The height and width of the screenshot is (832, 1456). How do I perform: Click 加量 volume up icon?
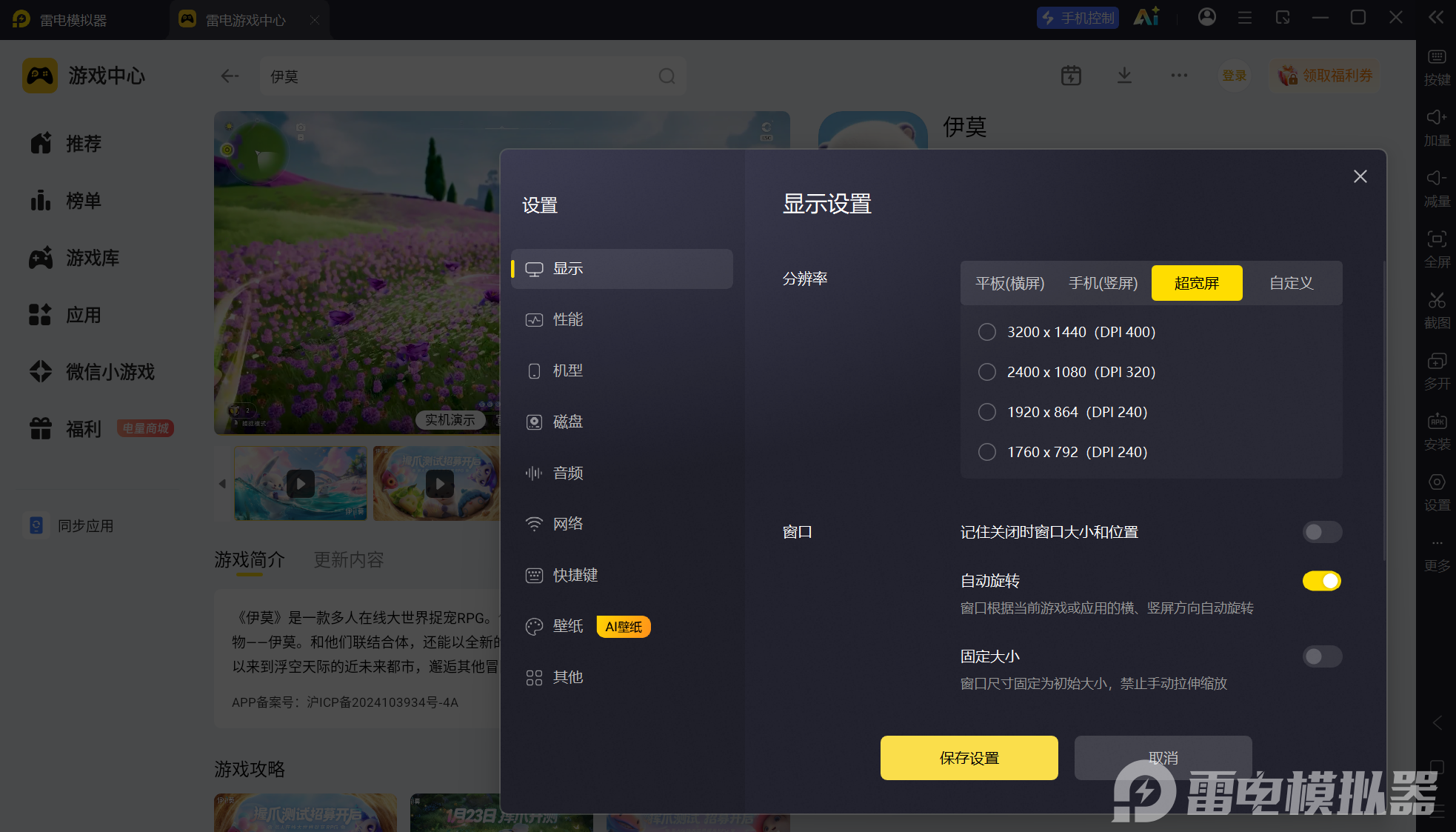[x=1437, y=127]
